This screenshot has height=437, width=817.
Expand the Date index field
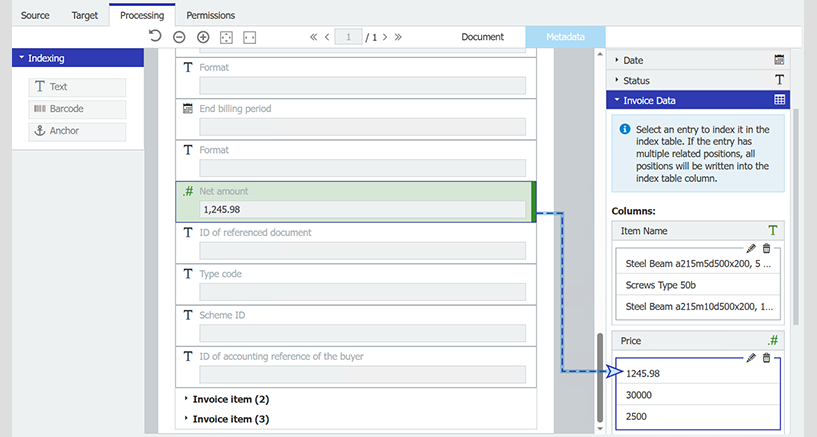(698, 60)
